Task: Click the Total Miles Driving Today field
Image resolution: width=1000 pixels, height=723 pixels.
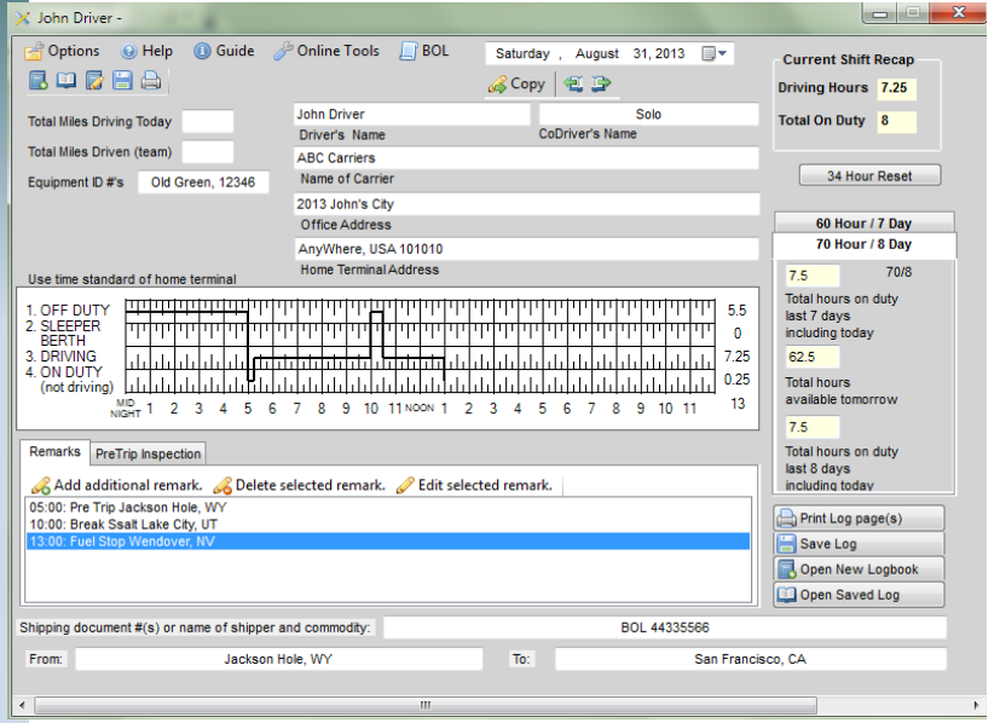Action: tap(208, 122)
